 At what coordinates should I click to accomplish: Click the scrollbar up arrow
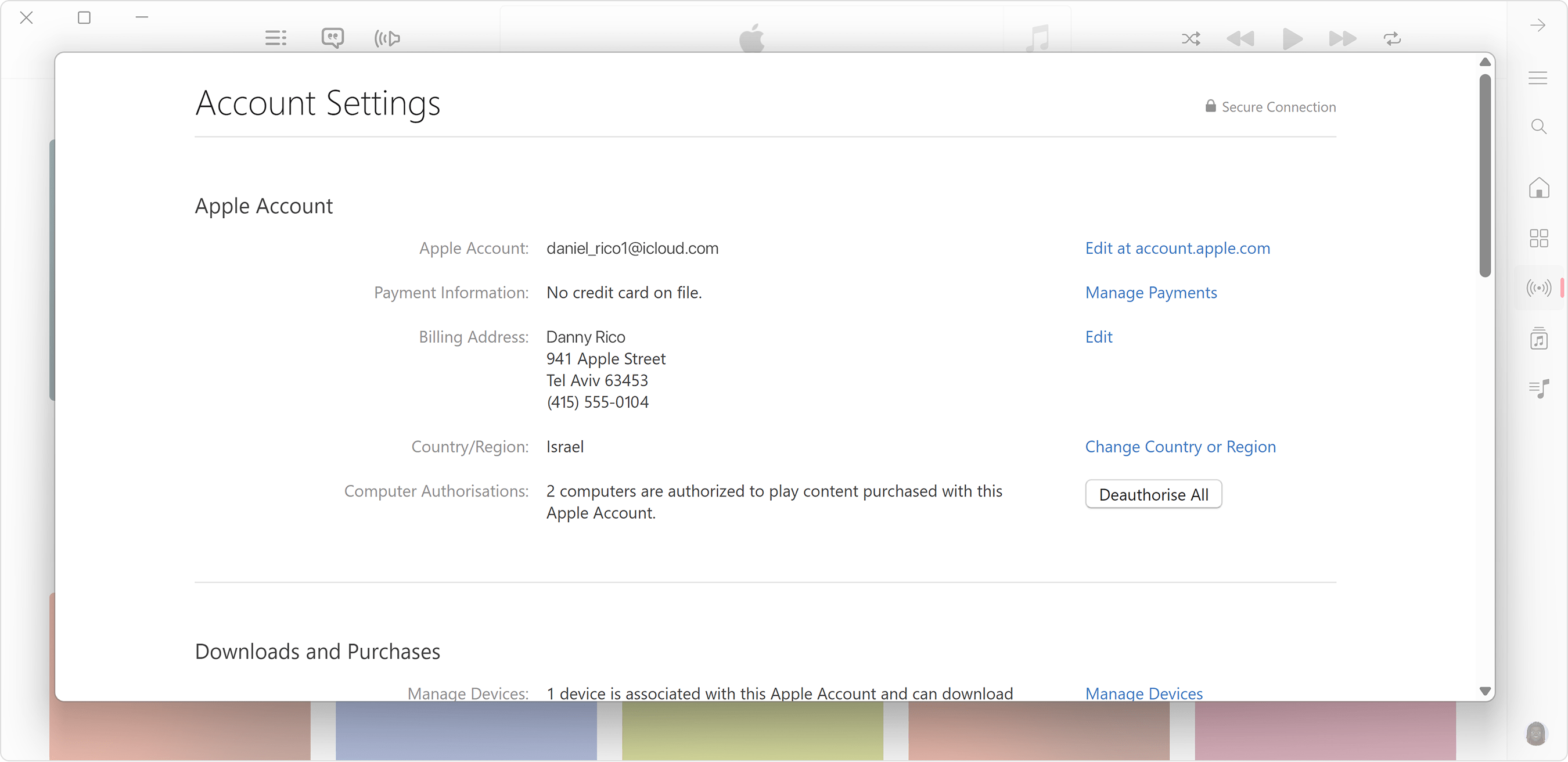(1484, 62)
